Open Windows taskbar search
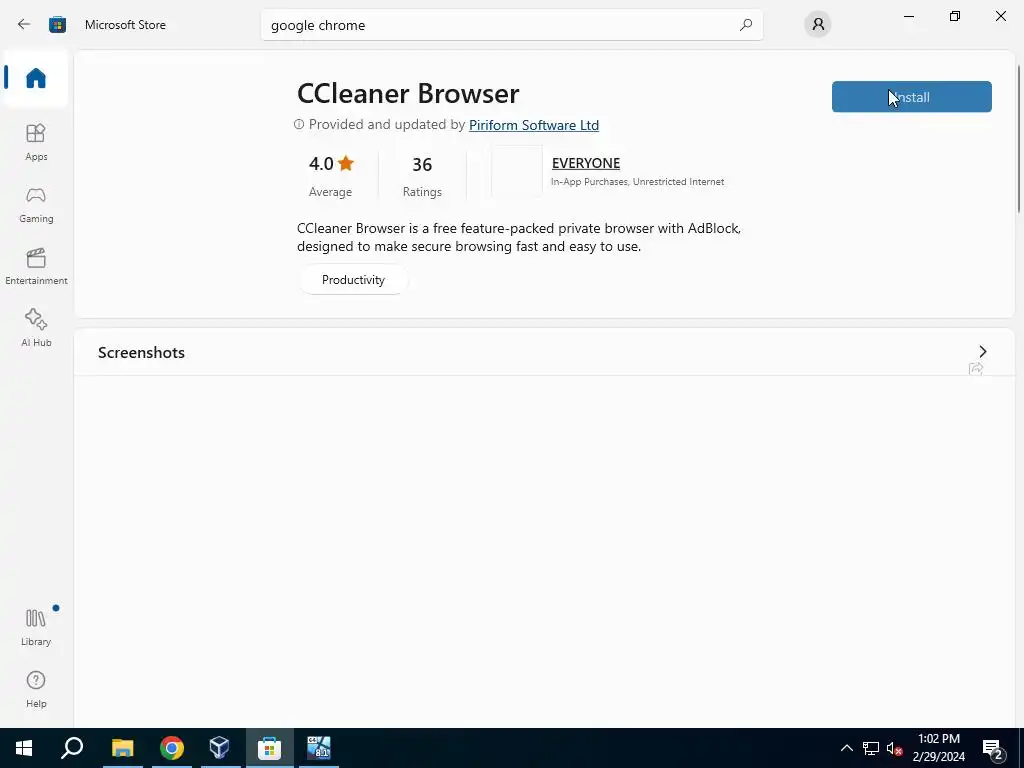Viewport: 1024px width, 768px height. coord(72,748)
